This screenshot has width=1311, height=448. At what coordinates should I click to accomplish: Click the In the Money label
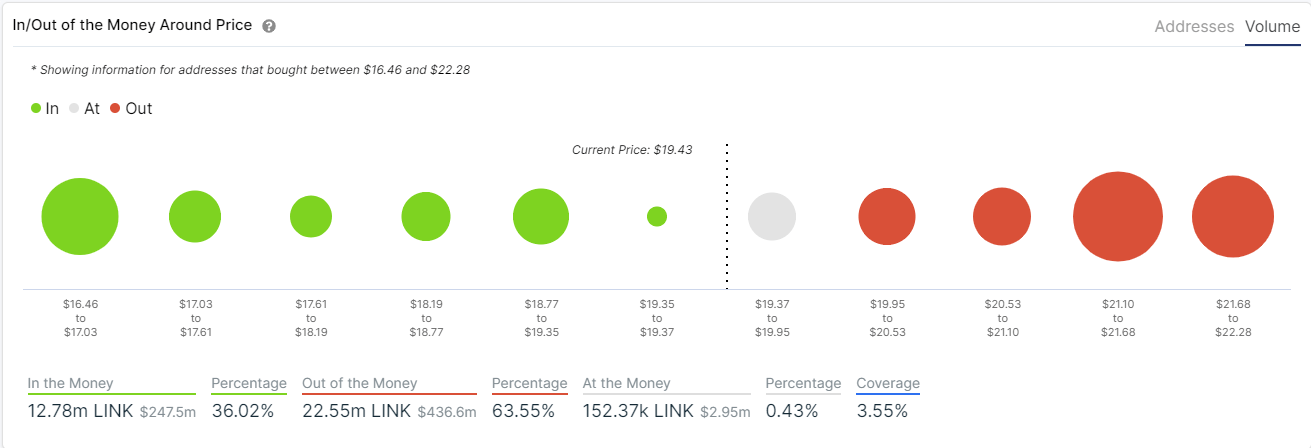71,383
